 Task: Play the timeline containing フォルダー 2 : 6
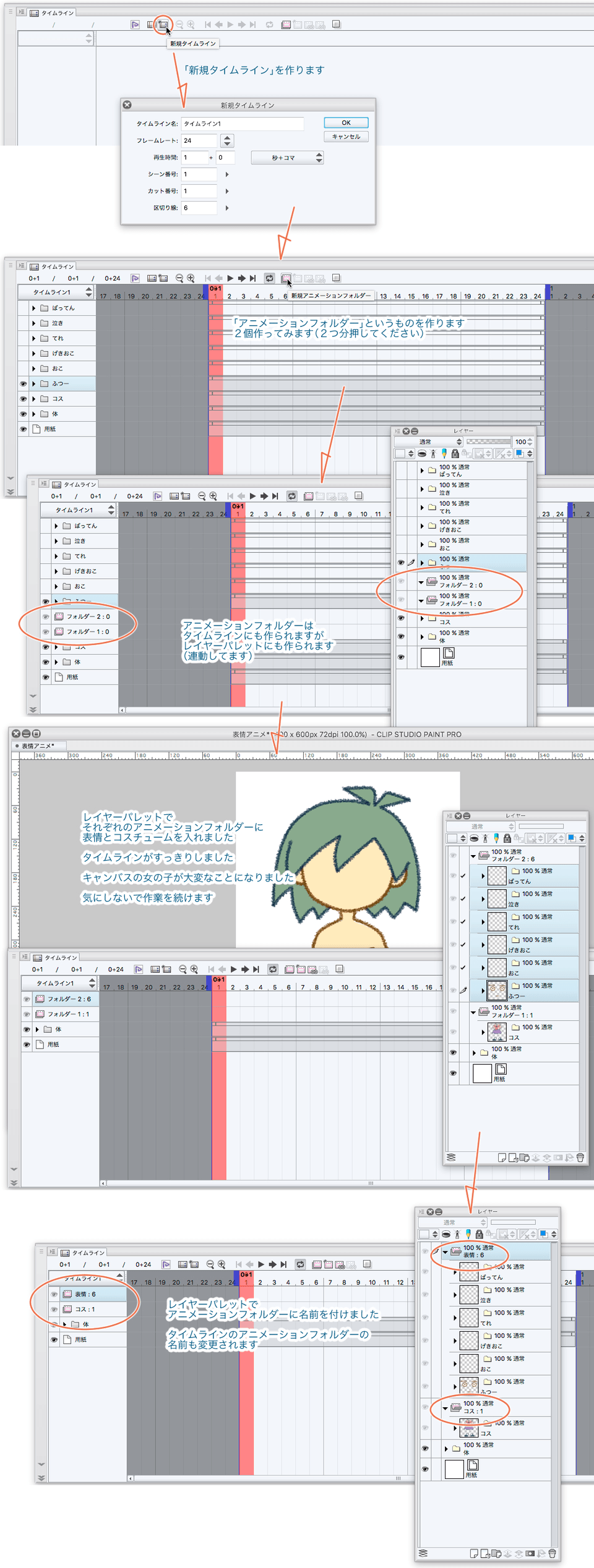tap(233, 969)
